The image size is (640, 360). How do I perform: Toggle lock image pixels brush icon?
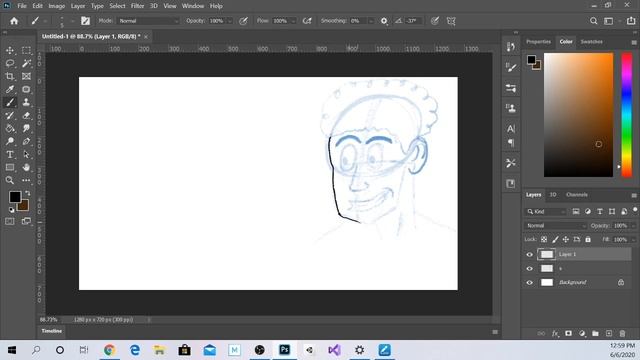[x=555, y=239]
